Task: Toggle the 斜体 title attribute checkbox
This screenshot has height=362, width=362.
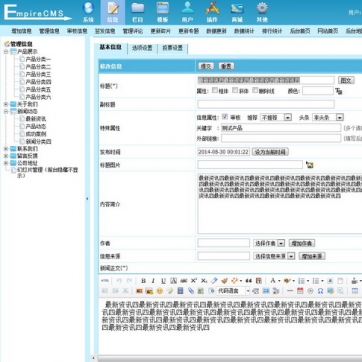Action: [235, 90]
